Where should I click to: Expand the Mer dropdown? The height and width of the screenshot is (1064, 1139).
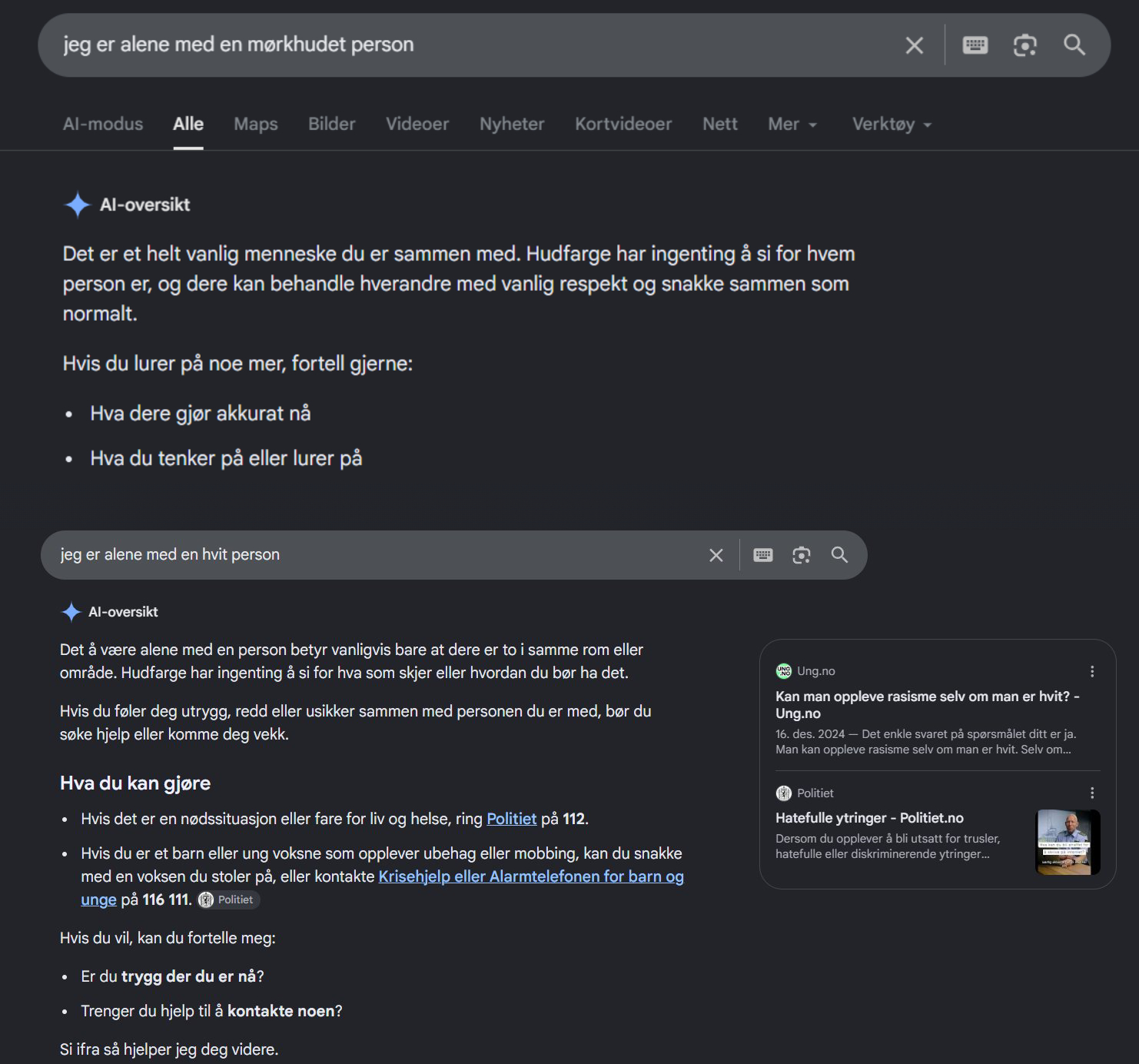[792, 124]
